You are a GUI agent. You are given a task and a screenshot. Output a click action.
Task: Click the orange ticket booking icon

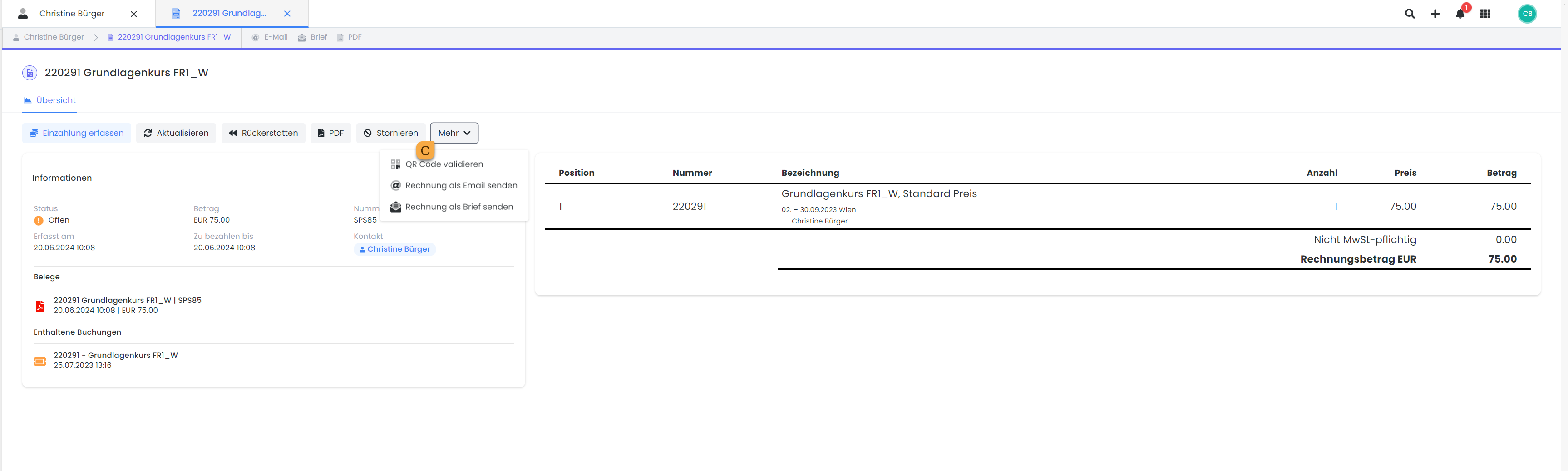[39, 361]
